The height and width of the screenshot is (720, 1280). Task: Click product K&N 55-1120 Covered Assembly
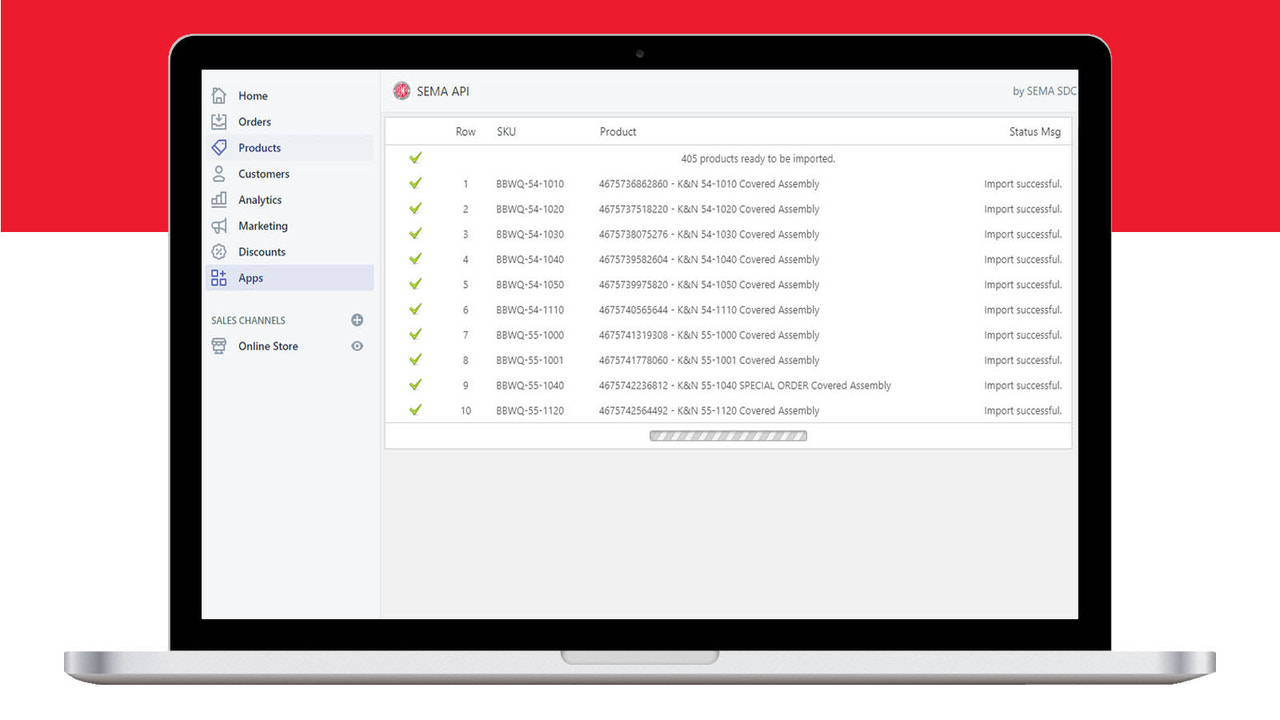click(709, 410)
